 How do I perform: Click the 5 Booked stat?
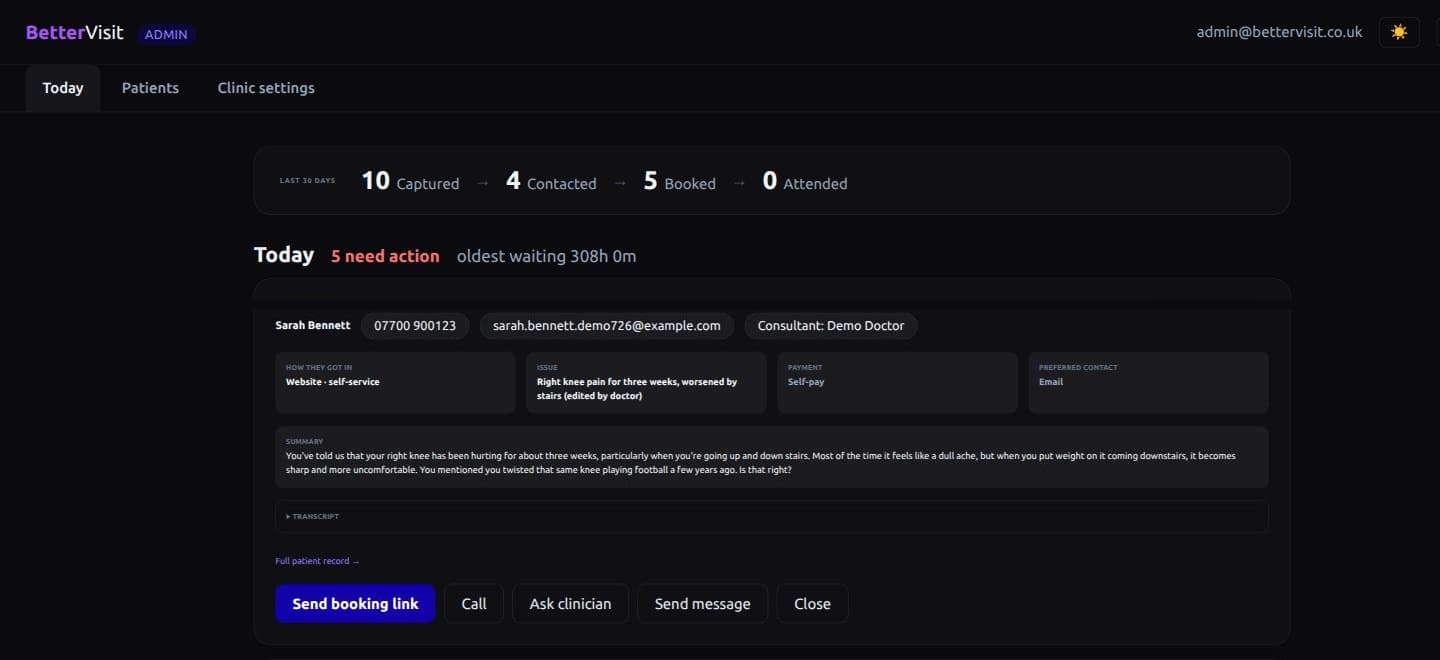[680, 181]
